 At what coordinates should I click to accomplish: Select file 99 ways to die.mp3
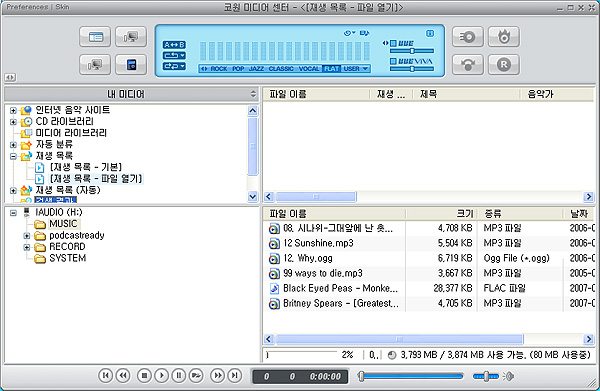tap(323, 273)
